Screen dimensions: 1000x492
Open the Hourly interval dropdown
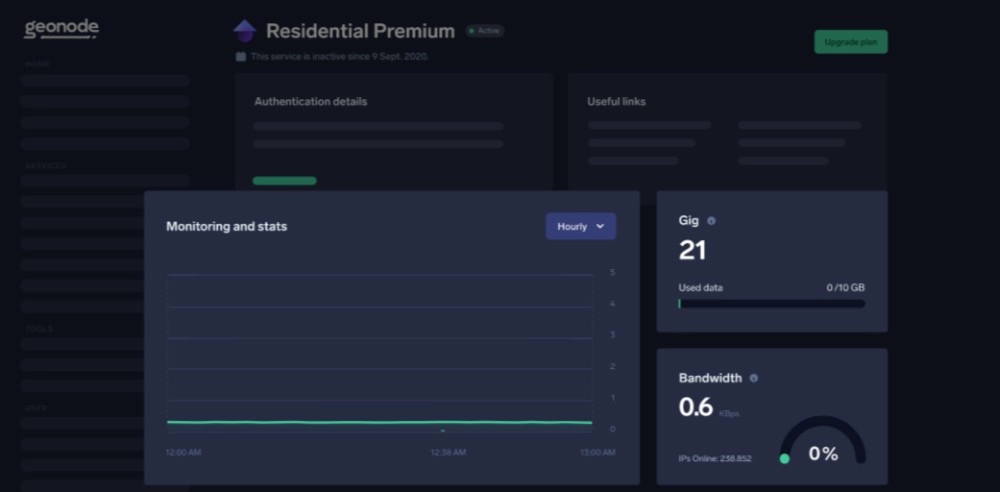pyautogui.click(x=580, y=227)
